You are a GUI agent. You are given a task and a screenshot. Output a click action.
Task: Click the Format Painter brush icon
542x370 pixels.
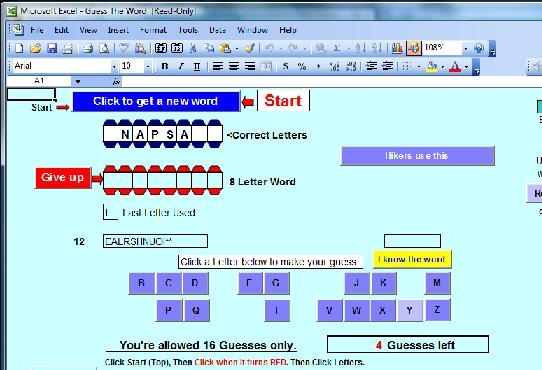tap(250, 48)
